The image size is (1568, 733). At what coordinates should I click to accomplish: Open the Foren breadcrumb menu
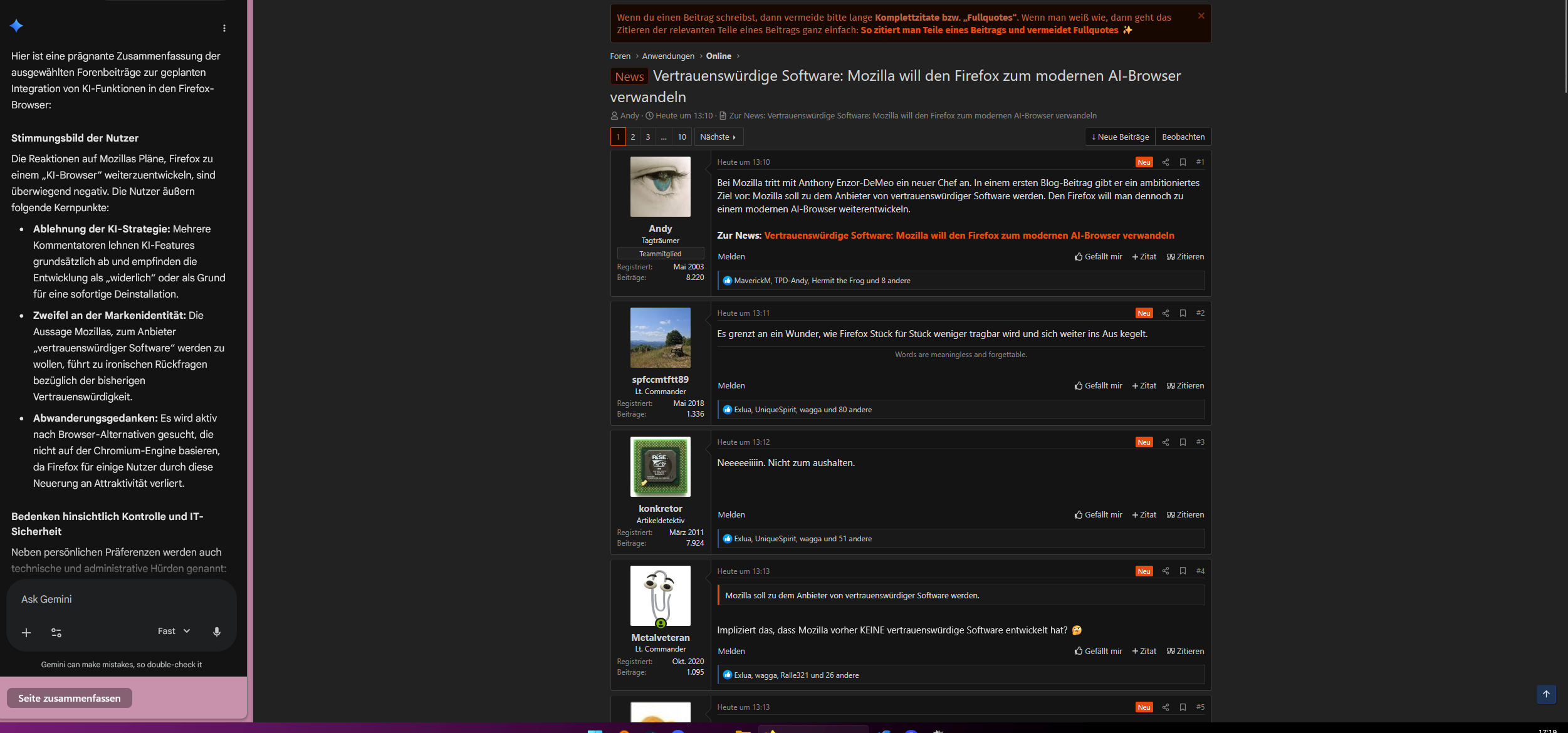pos(619,56)
